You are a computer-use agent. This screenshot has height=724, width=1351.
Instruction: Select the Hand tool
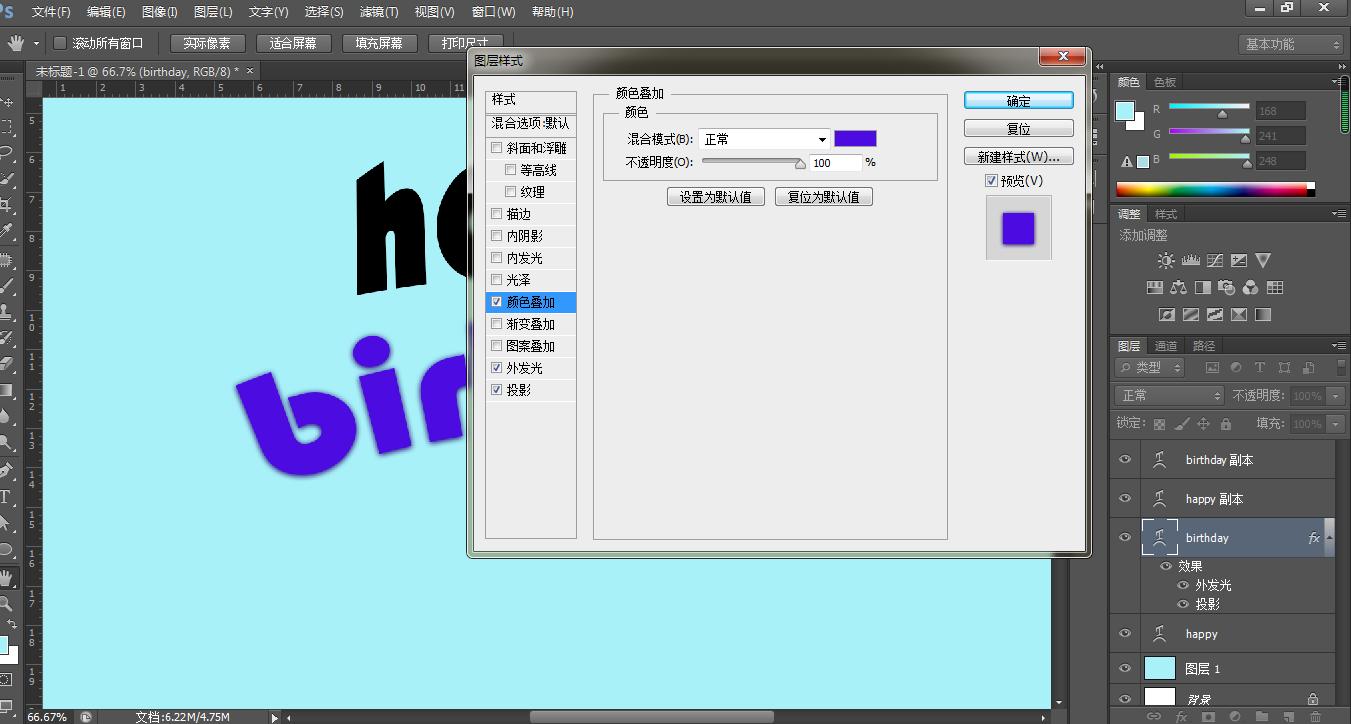pyautogui.click(x=9, y=577)
